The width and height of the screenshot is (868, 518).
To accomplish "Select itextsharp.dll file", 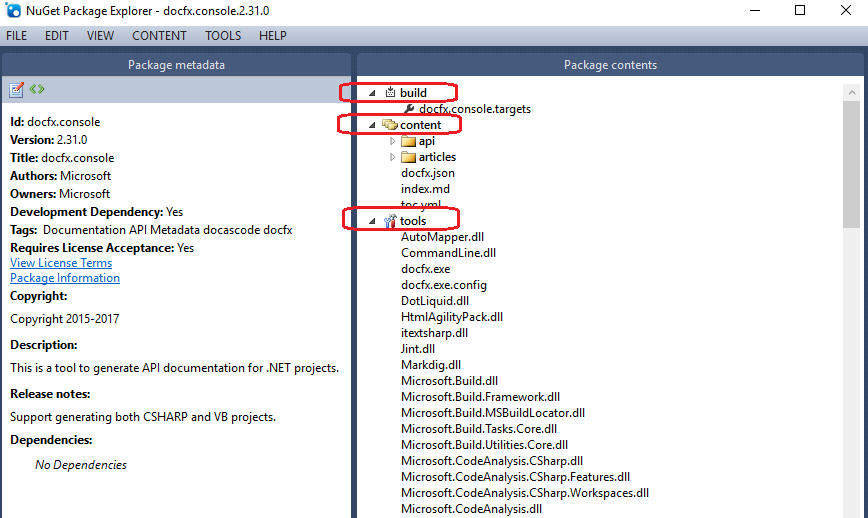I will (x=435, y=333).
